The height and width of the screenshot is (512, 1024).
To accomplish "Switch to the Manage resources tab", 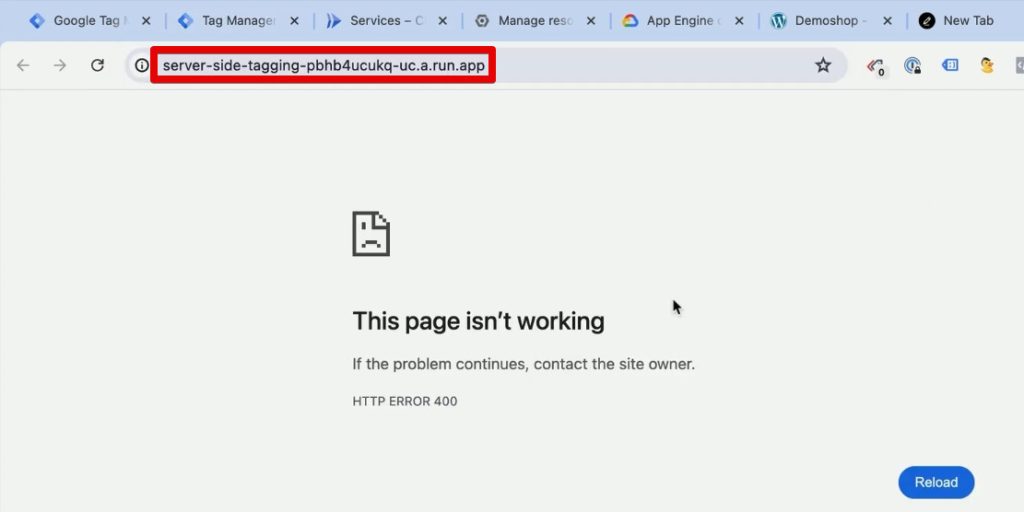I will click(536, 21).
